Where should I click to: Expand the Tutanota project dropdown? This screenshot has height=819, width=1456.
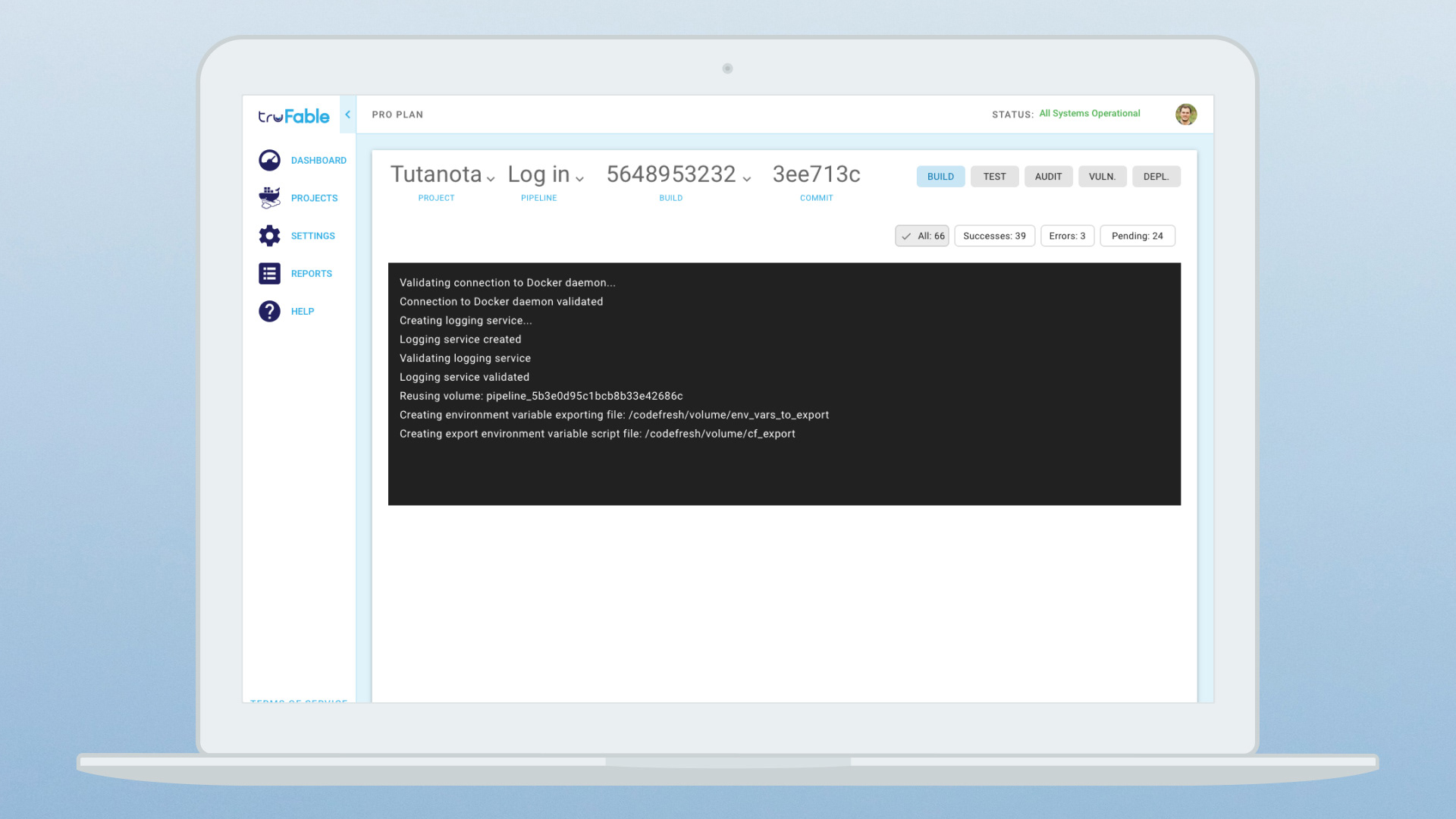coord(443,175)
